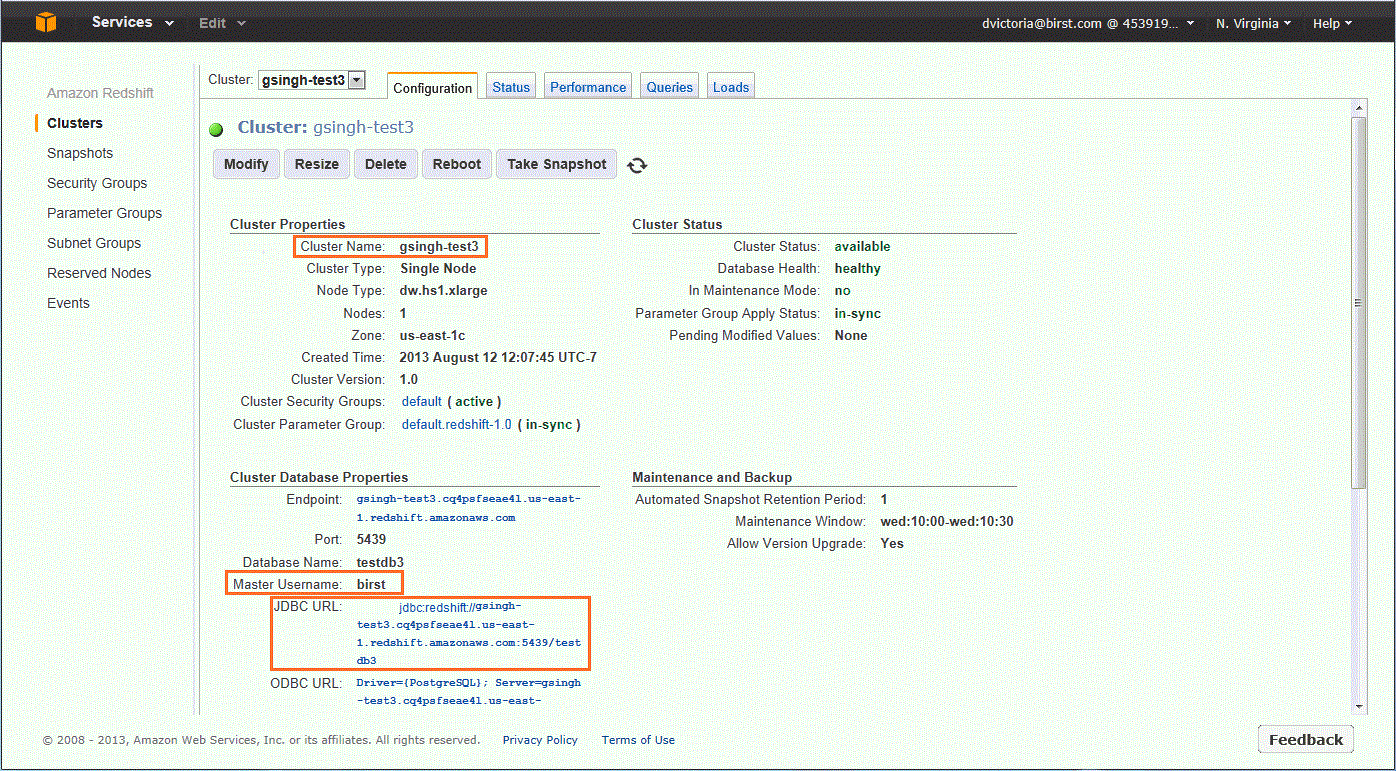Click the AWS orange cube logo
The height and width of the screenshot is (771, 1396).
tap(45, 22)
